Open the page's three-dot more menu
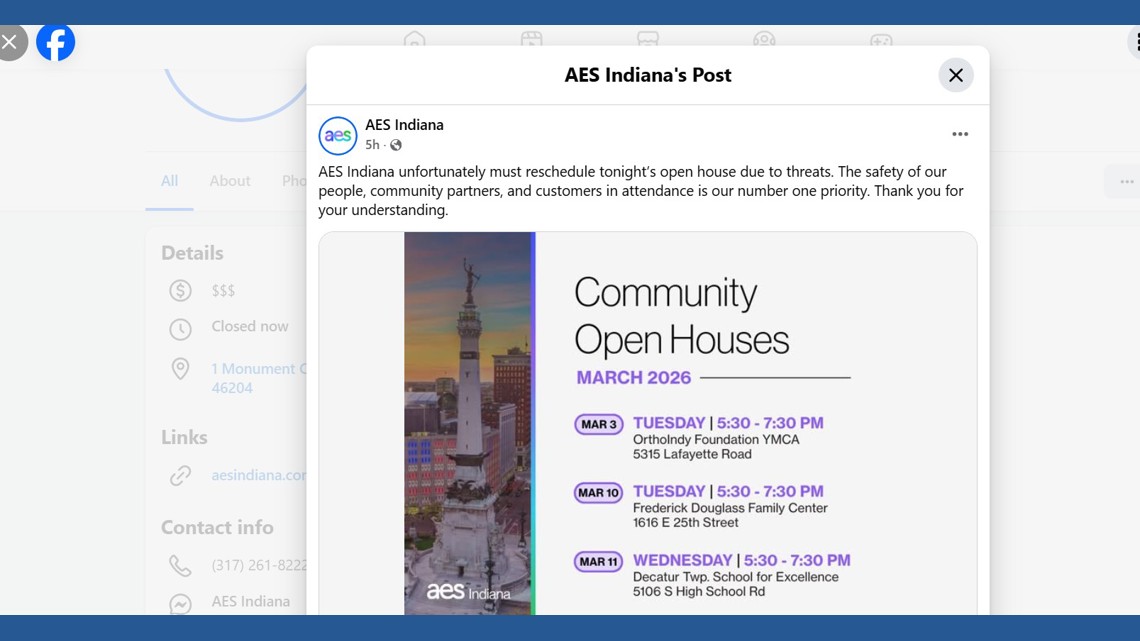The width and height of the screenshot is (1140, 641). click(x=1125, y=181)
